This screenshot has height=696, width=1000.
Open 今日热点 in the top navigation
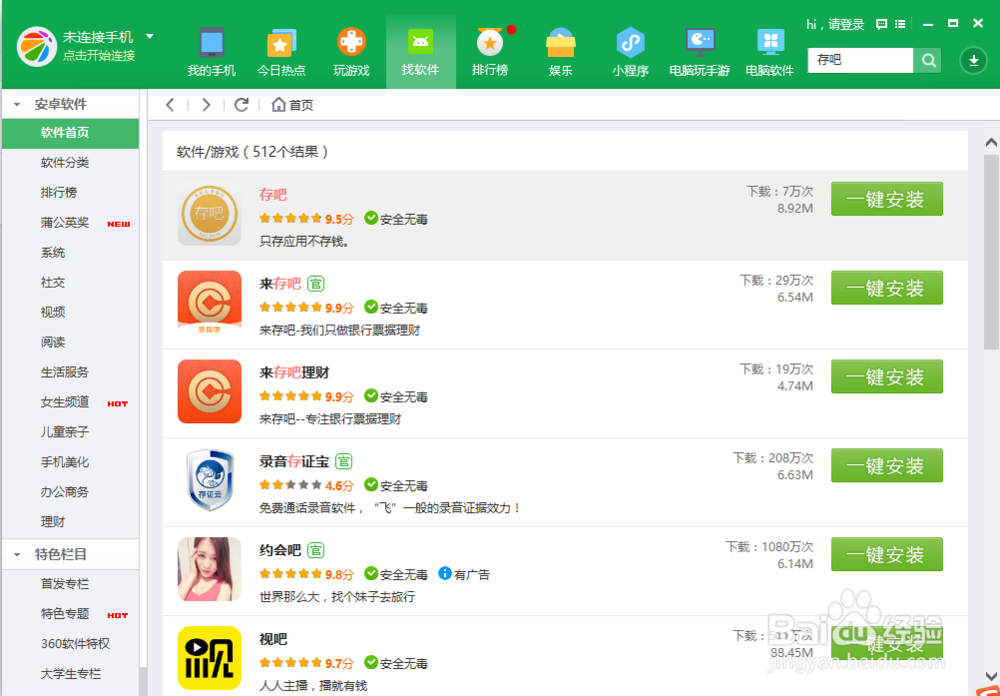pos(281,52)
